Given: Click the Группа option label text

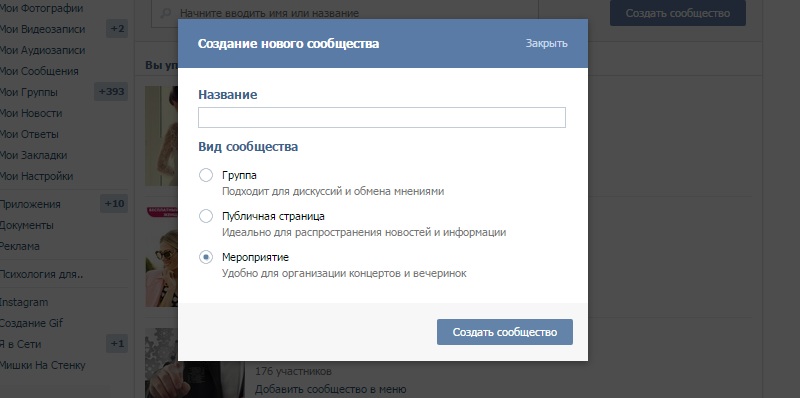Looking at the screenshot, I should pos(239,176).
